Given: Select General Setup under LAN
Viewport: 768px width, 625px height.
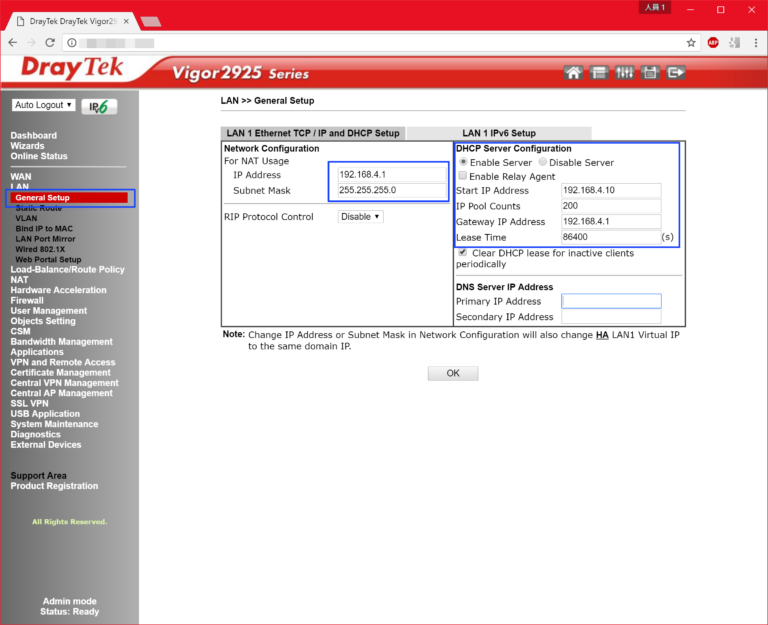Looking at the screenshot, I should pyautogui.click(x=43, y=197).
